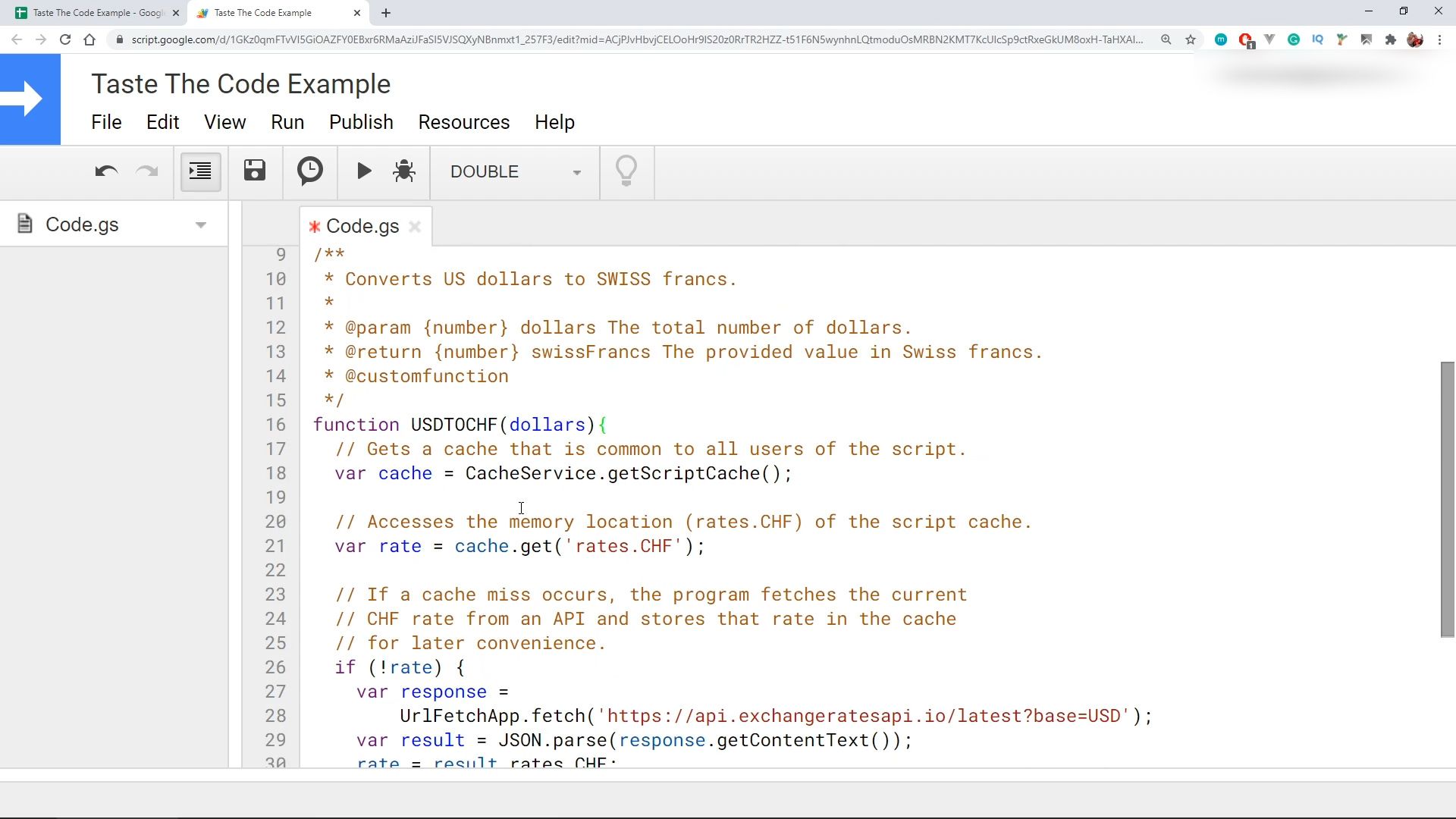Run the selected function play button
The height and width of the screenshot is (819, 1456).
364,171
